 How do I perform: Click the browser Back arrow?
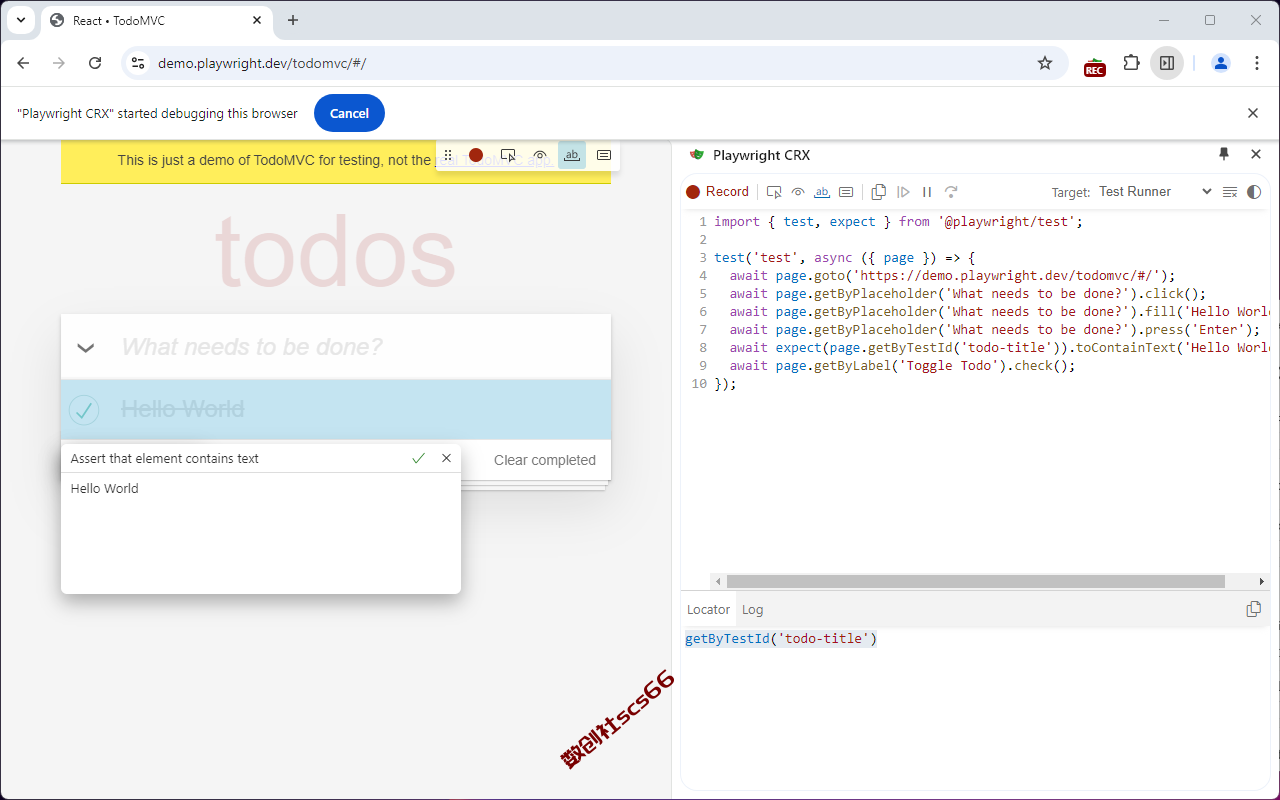point(23,63)
